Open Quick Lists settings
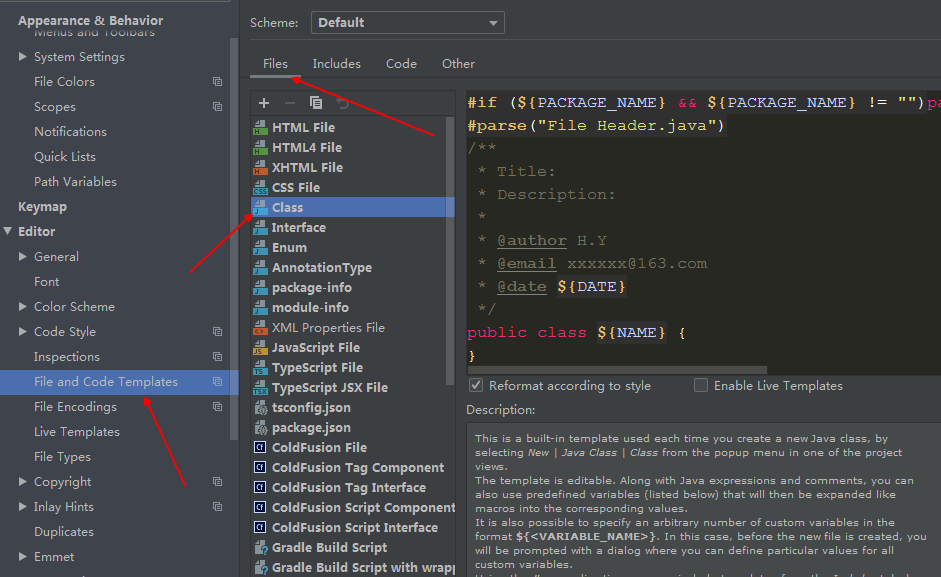941x577 pixels. [x=65, y=157]
